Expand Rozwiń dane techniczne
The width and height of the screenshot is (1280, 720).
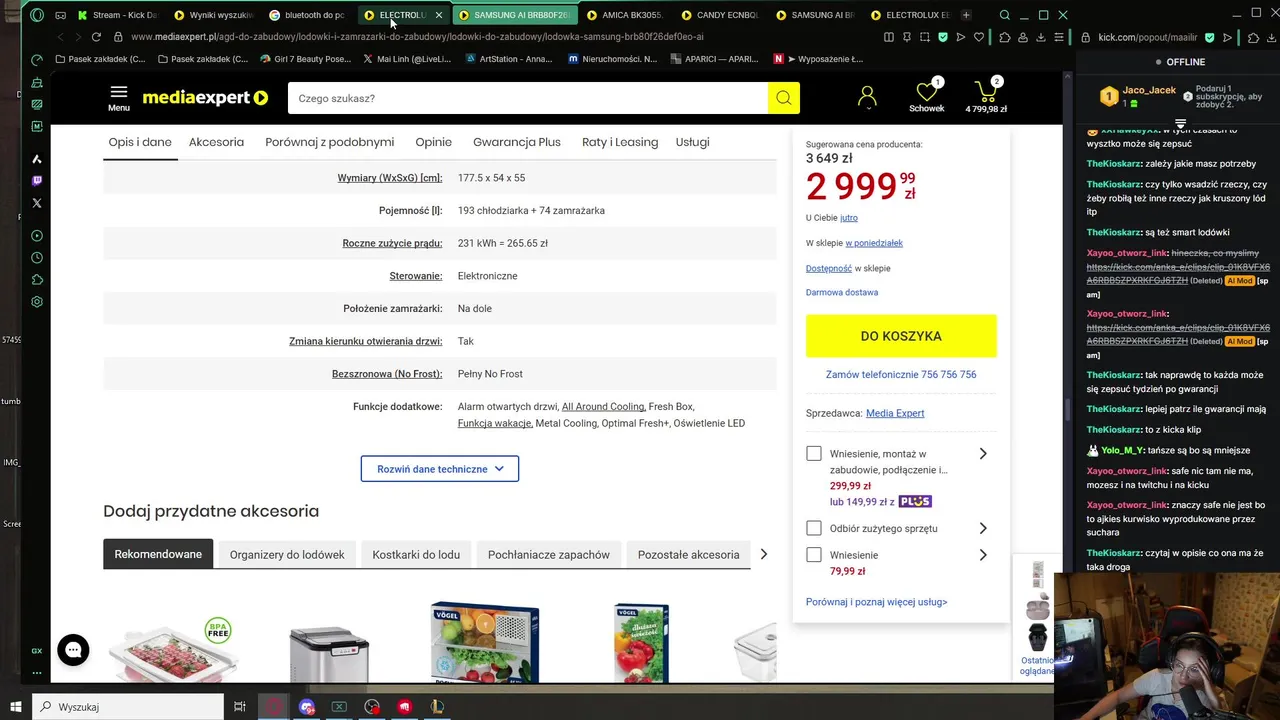click(x=440, y=469)
